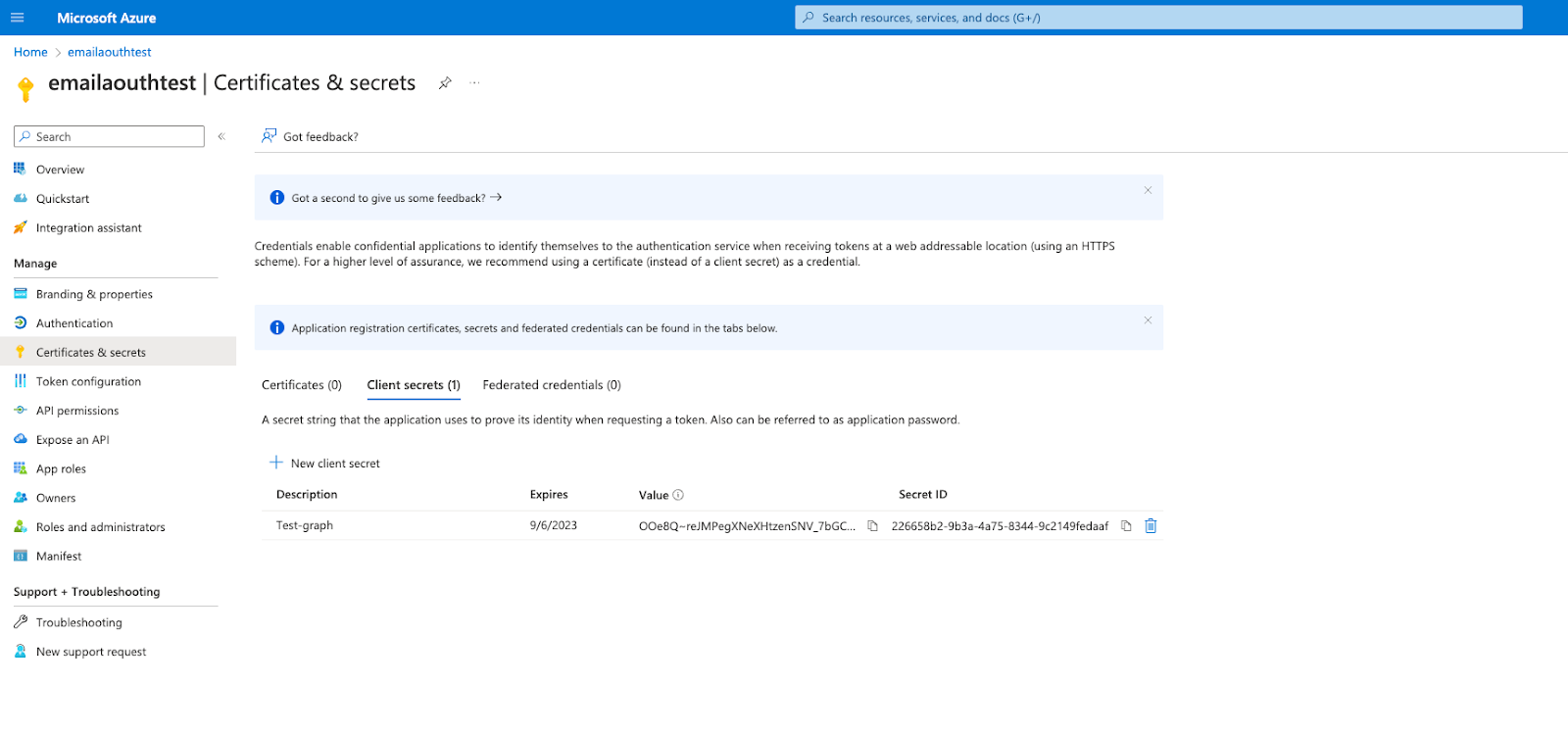Screen dimensions: 1568x734
Task: Click the New support request icon
Action: (20, 651)
